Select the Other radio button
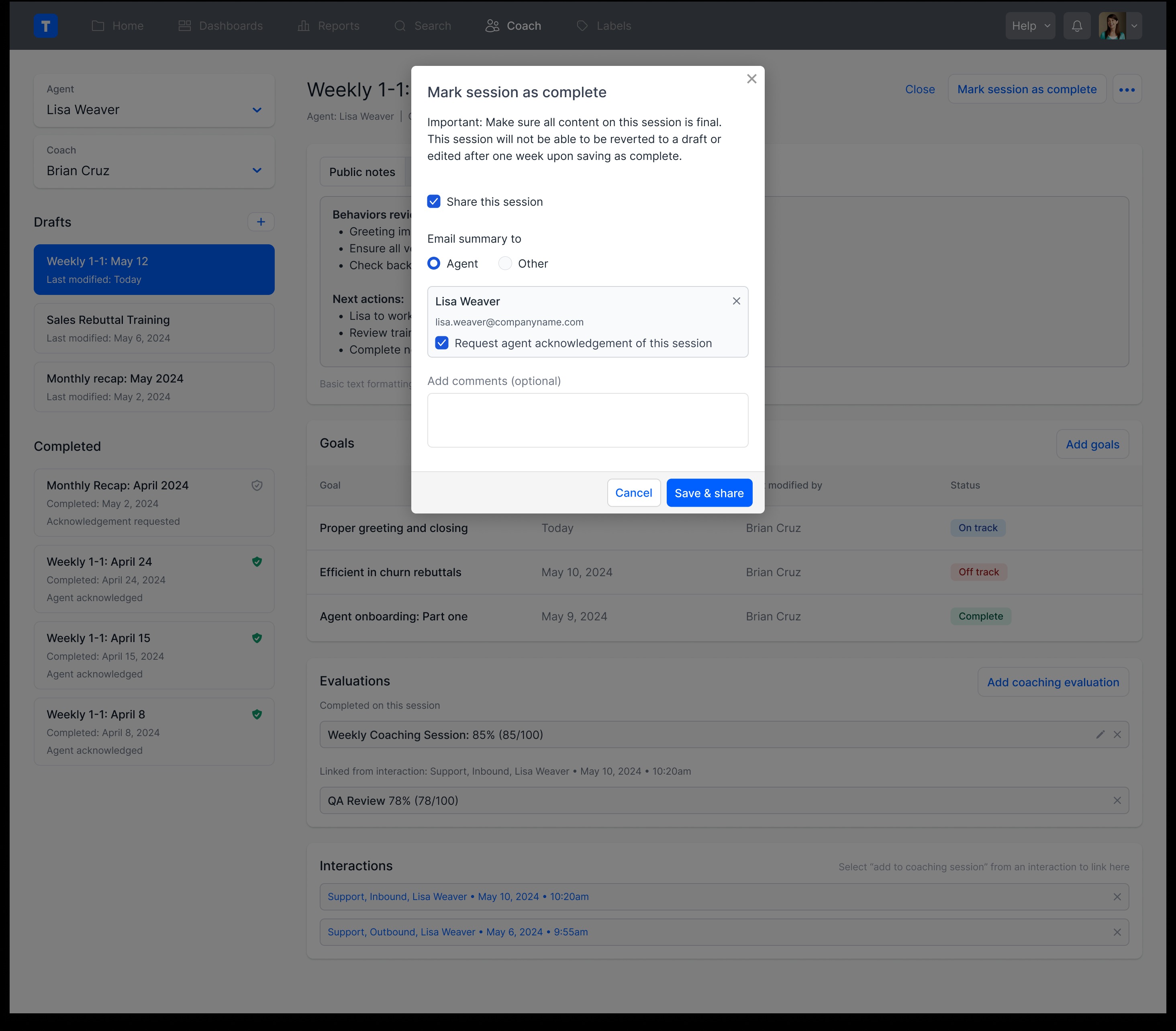The width and height of the screenshot is (1176, 1031). pyautogui.click(x=505, y=264)
